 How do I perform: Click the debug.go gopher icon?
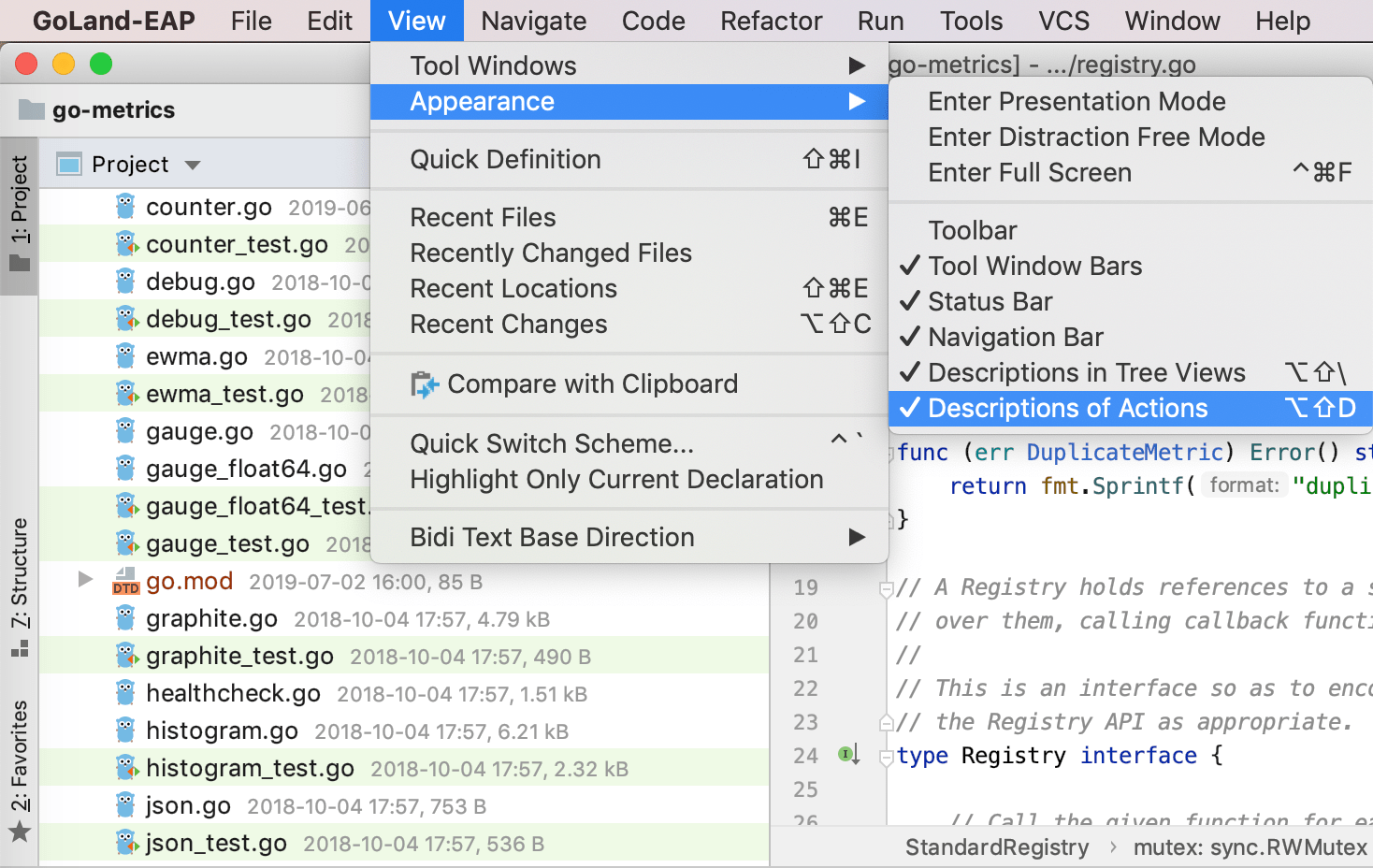125,281
